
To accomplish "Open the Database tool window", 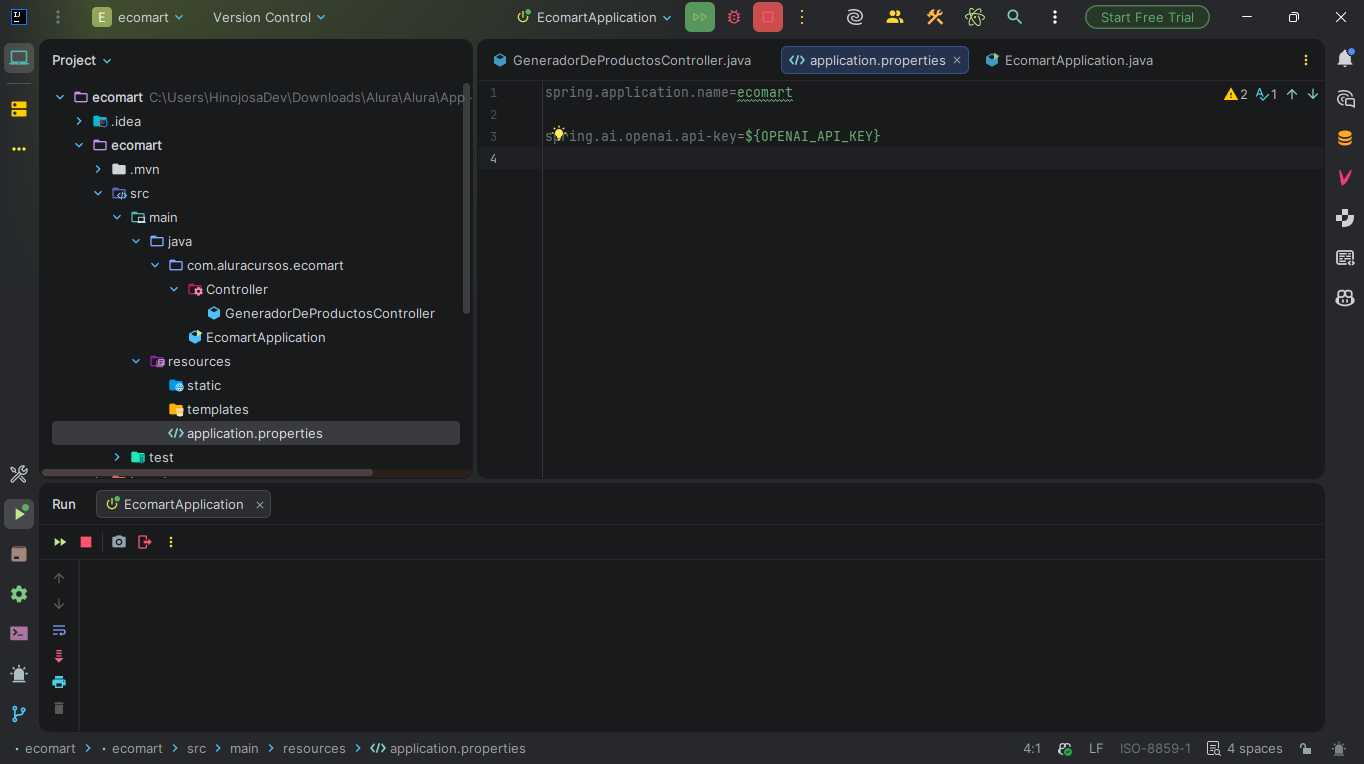I will click(x=1345, y=138).
